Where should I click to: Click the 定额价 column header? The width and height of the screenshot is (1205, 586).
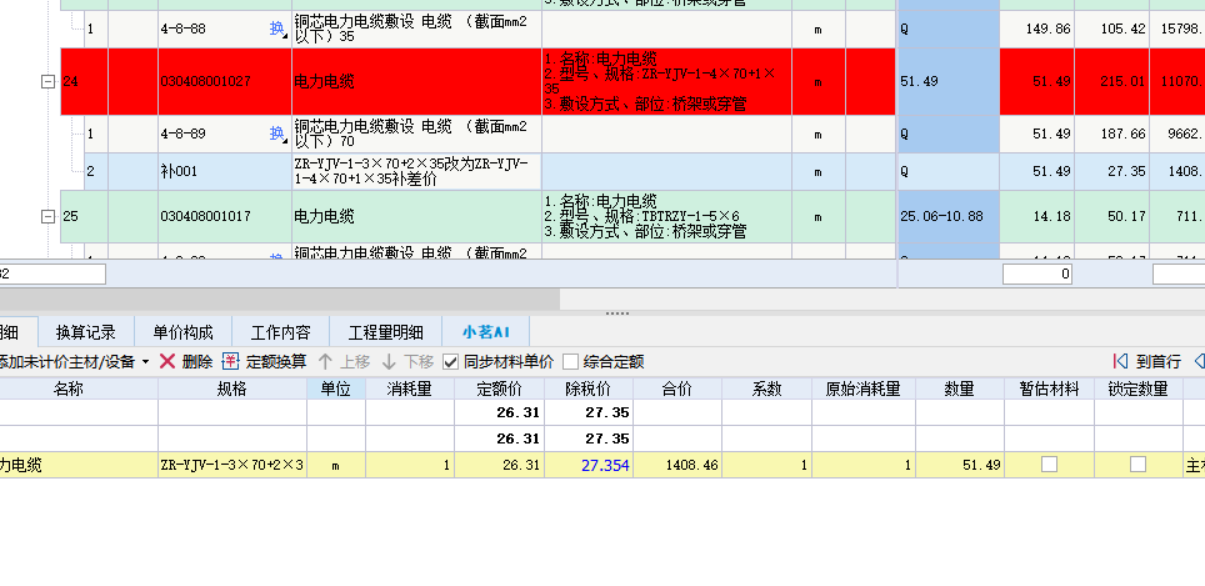(499, 389)
